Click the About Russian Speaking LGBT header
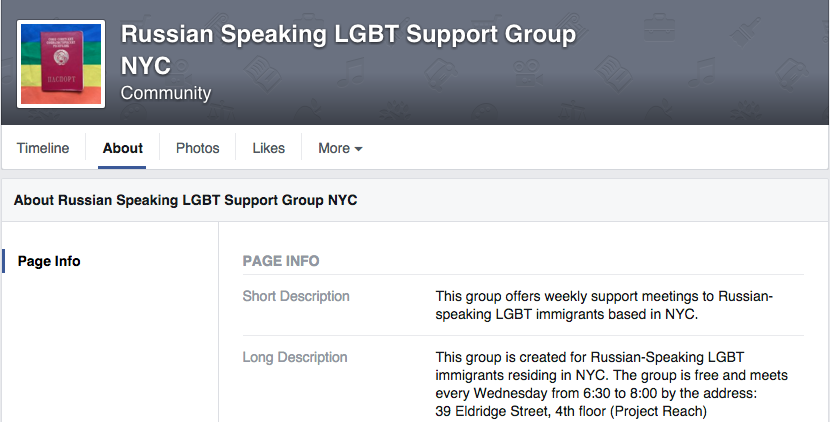 [x=186, y=200]
